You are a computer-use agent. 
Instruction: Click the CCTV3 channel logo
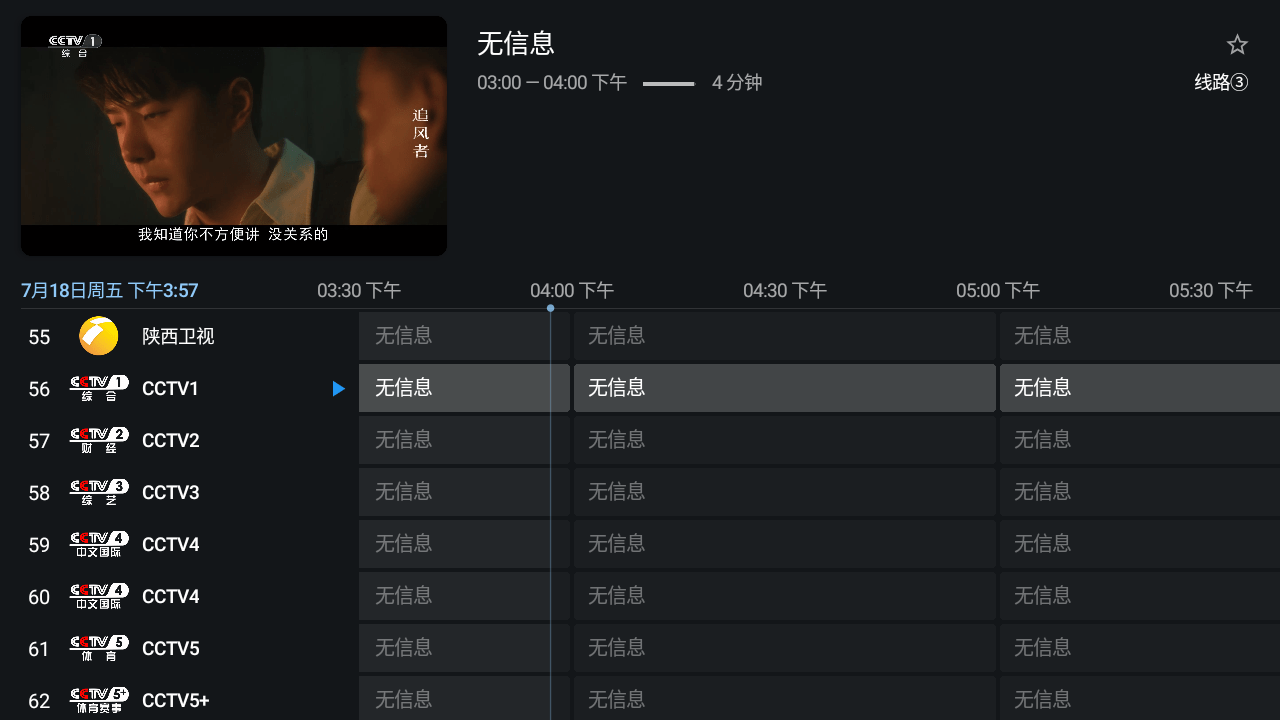pos(98,492)
